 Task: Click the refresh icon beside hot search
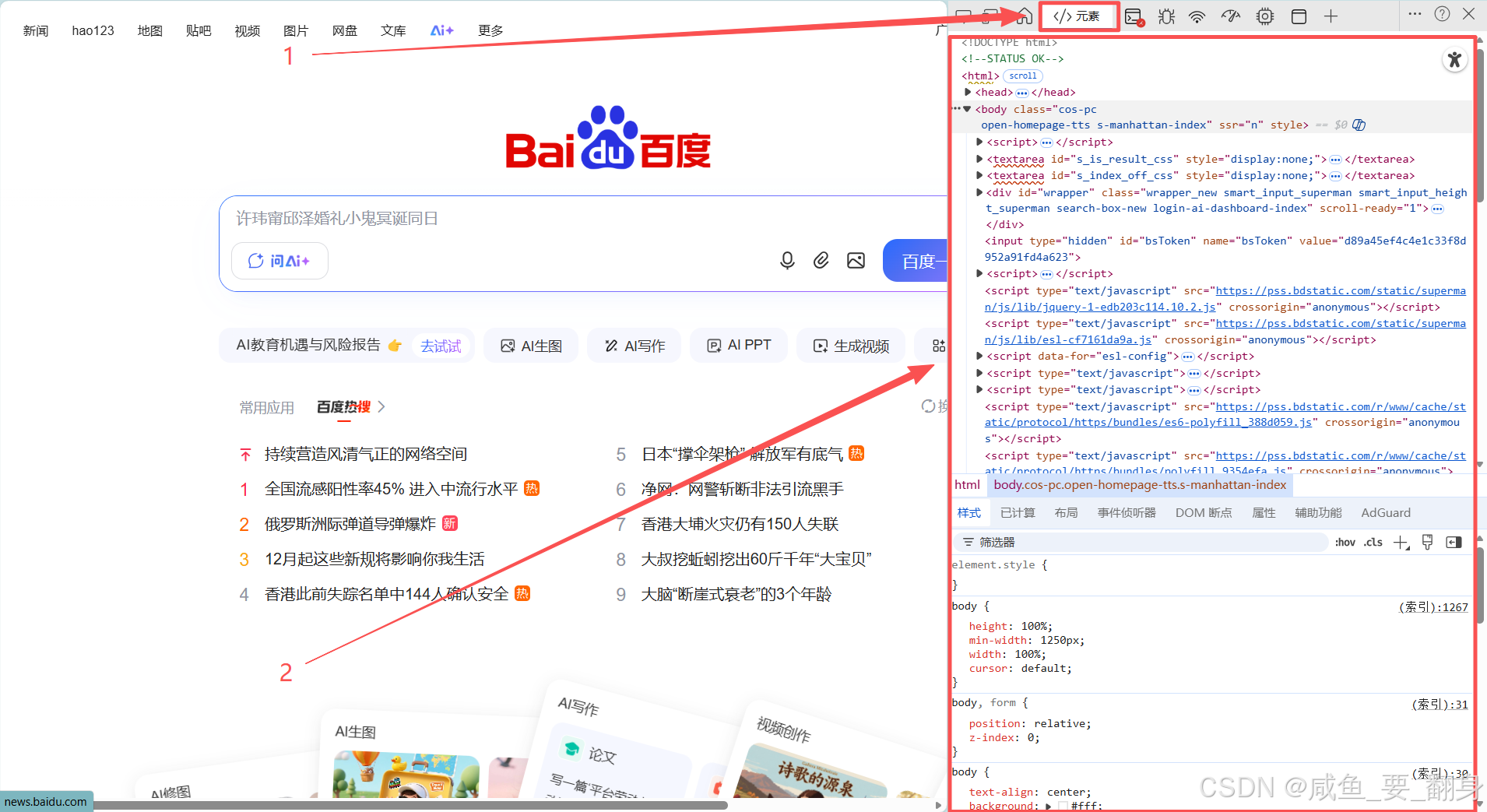[x=928, y=406]
